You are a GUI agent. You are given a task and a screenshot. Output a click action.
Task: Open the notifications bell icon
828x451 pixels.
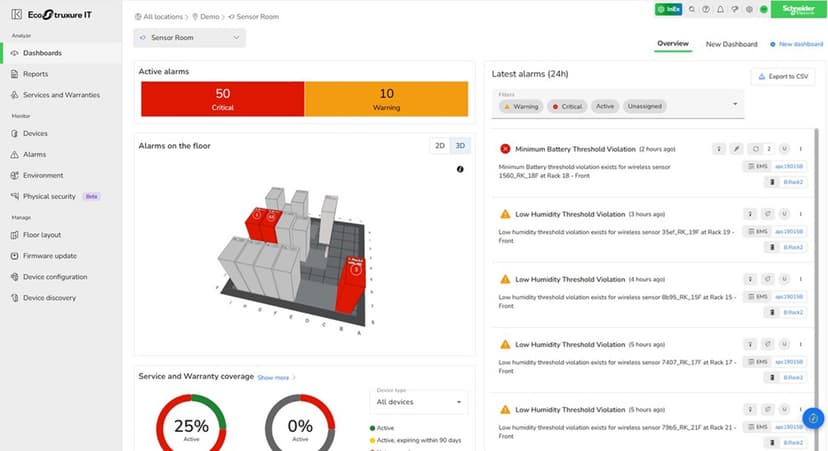click(x=720, y=10)
